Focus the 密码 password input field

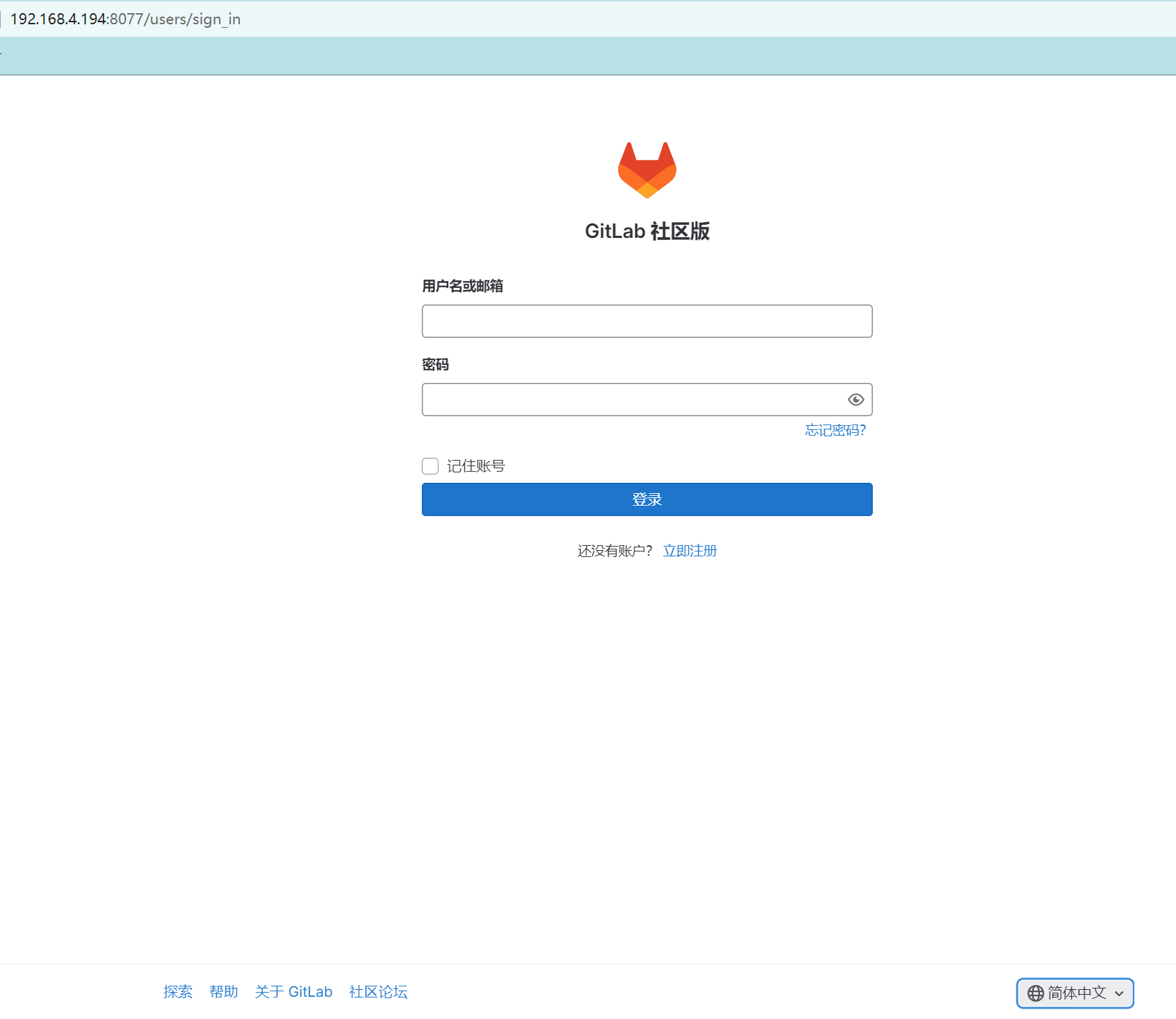pyautogui.click(x=647, y=400)
